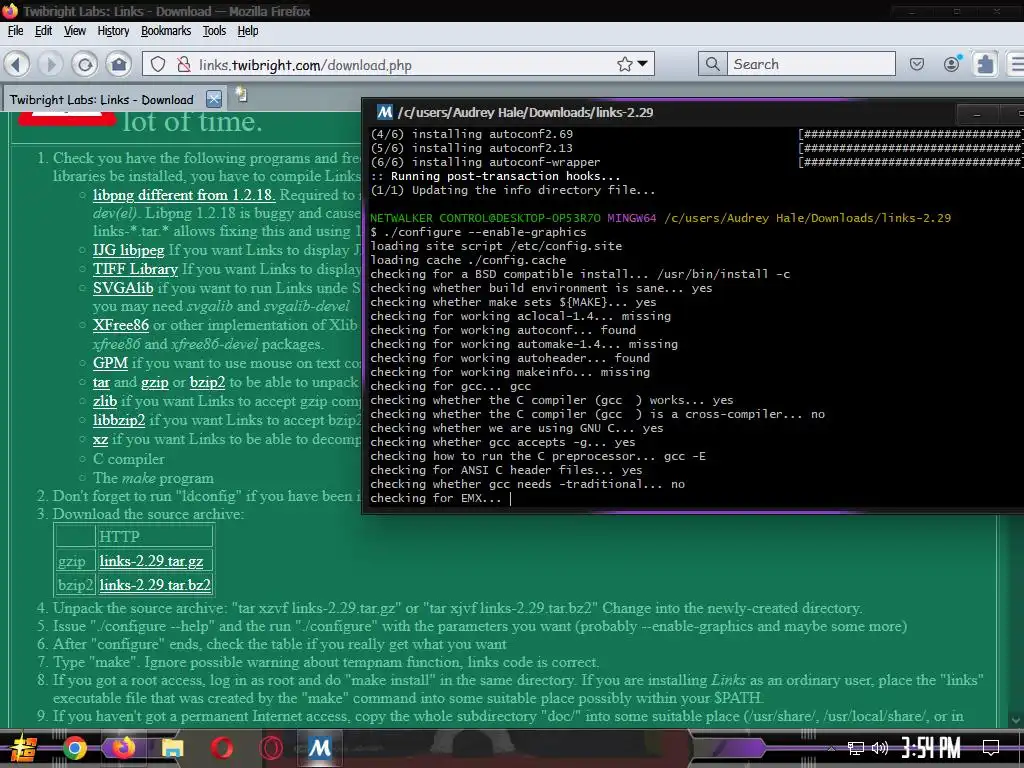Follow the xz link
This screenshot has width=1024, height=768.
pos(100,440)
